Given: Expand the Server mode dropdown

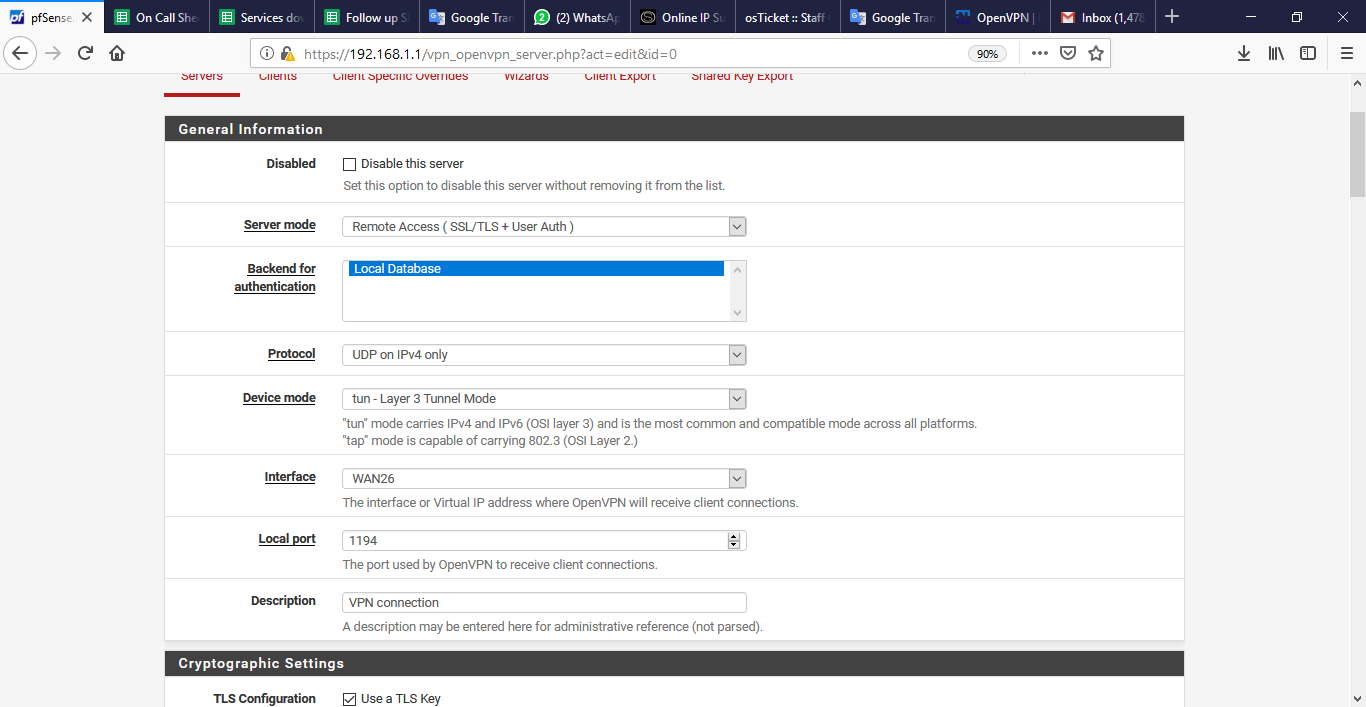Looking at the screenshot, I should (x=544, y=227).
